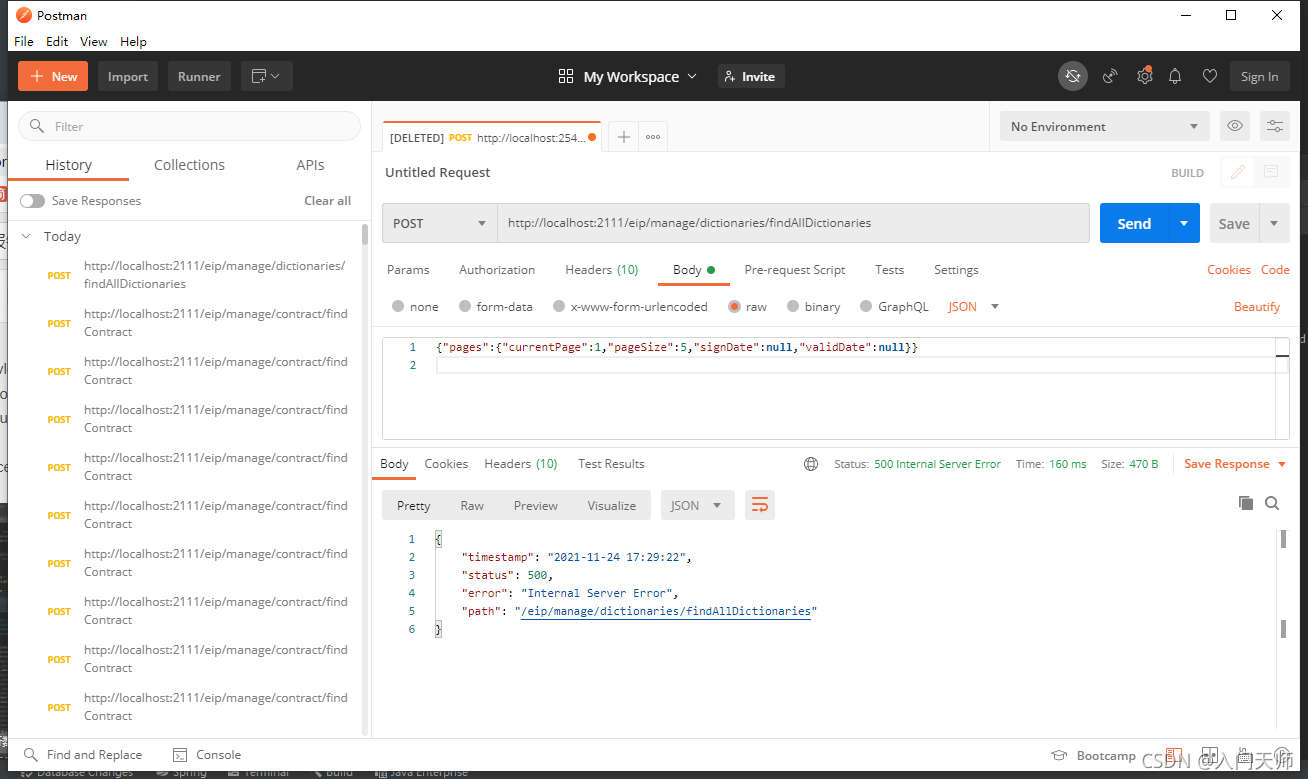
Task: Open the POST method dropdown
Action: pos(440,223)
